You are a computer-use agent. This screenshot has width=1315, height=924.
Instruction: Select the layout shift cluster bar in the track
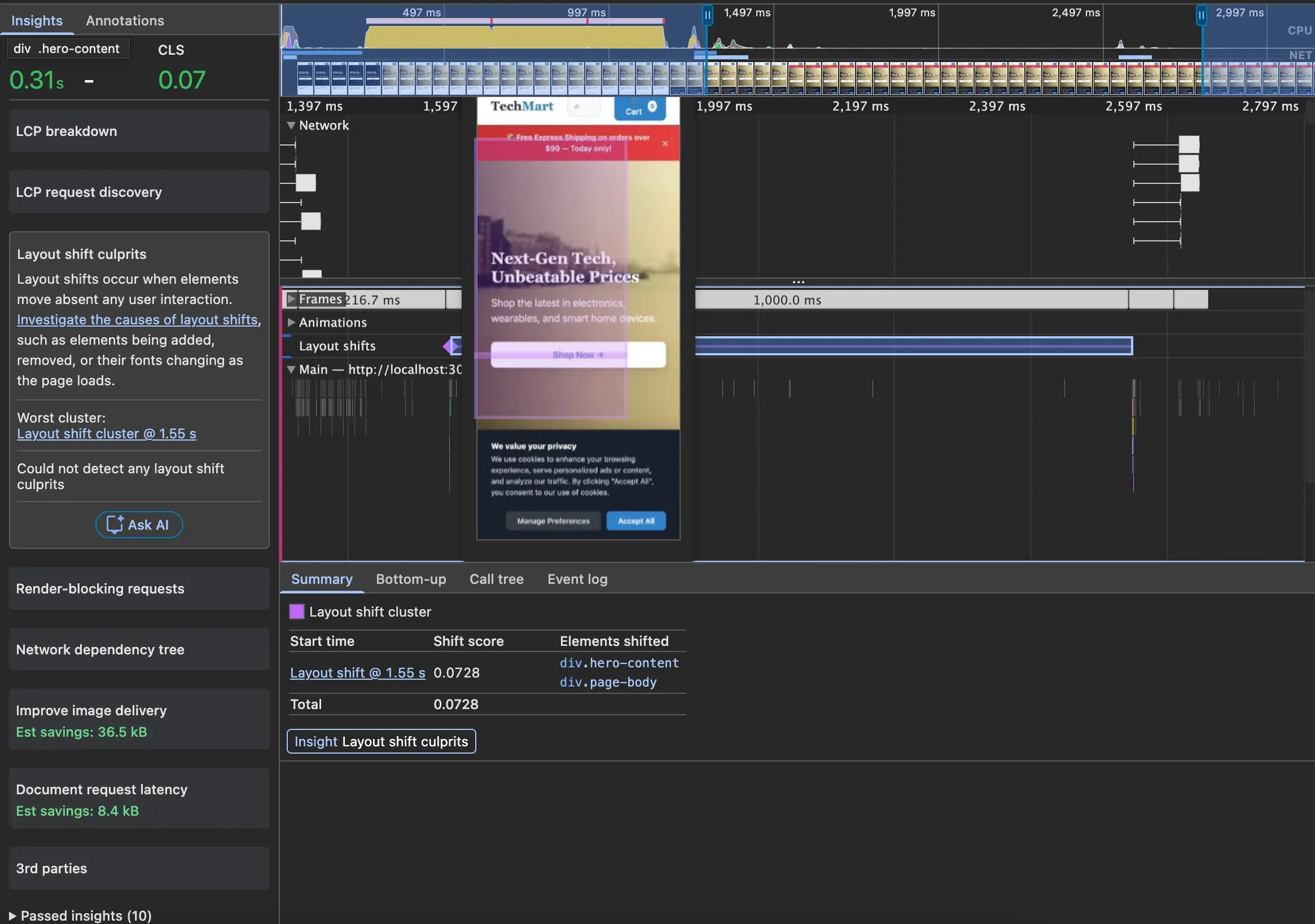coord(914,346)
